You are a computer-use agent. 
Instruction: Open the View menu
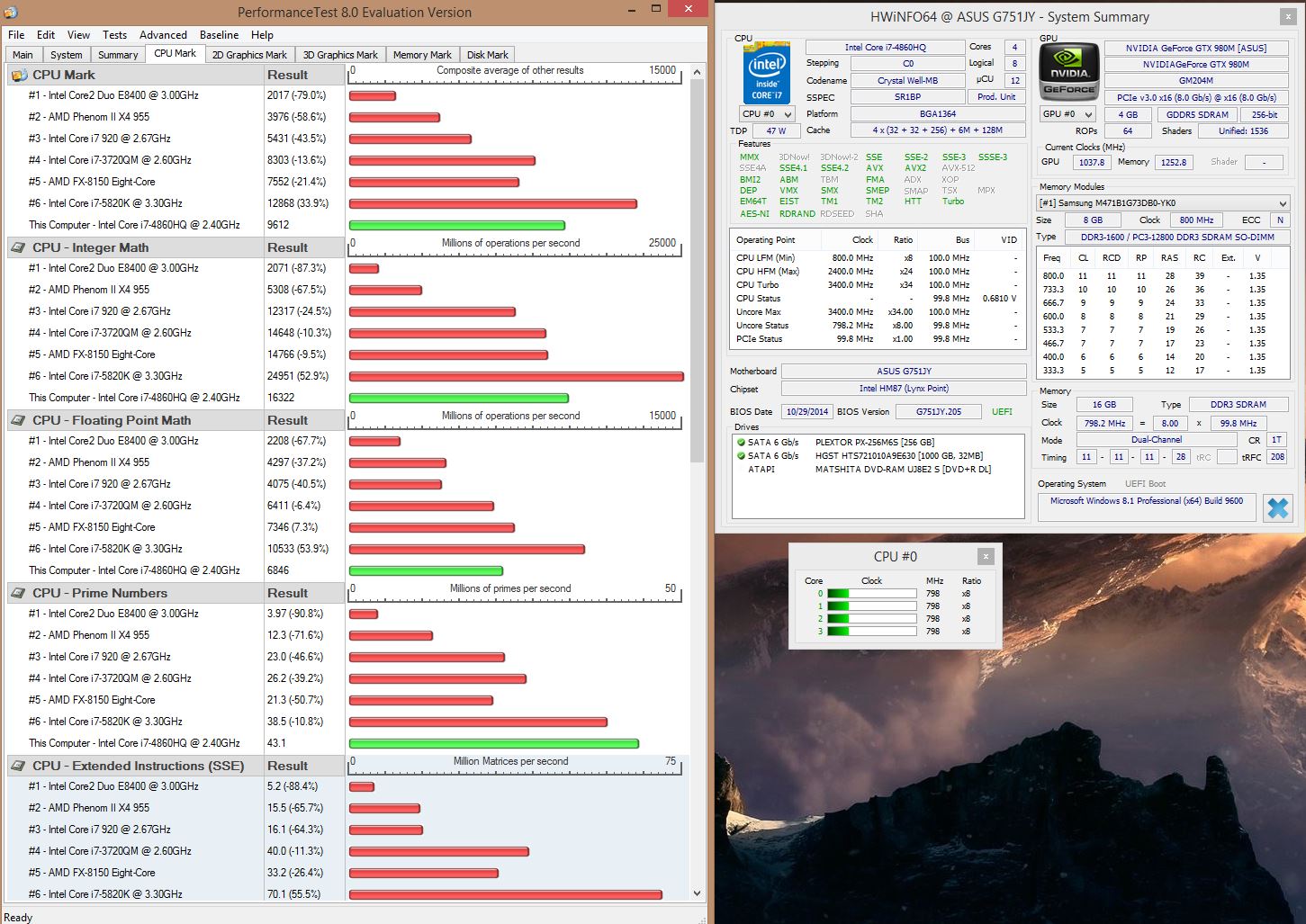(78, 34)
